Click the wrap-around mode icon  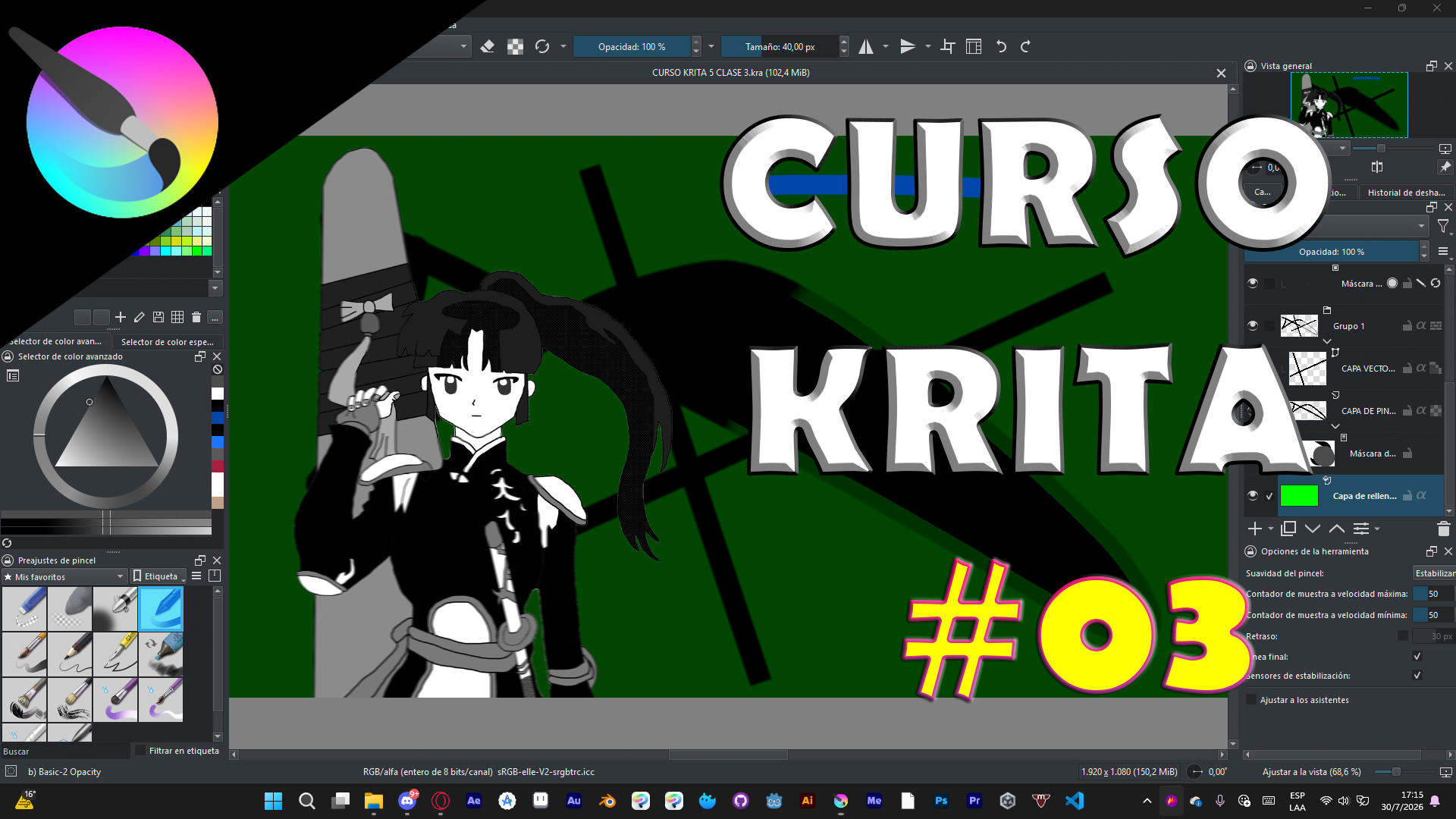948,47
